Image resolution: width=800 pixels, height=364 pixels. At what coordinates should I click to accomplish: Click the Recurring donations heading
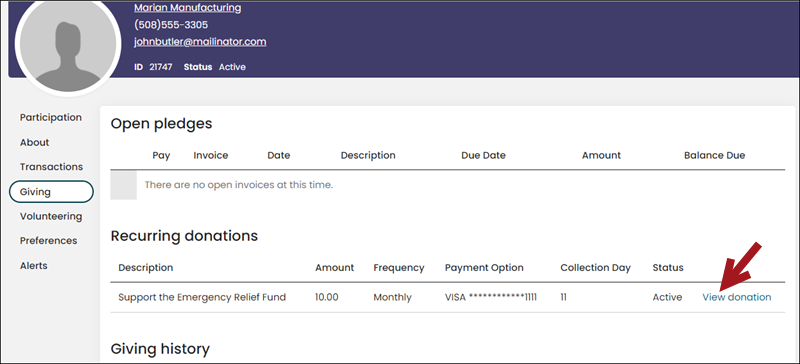[184, 236]
